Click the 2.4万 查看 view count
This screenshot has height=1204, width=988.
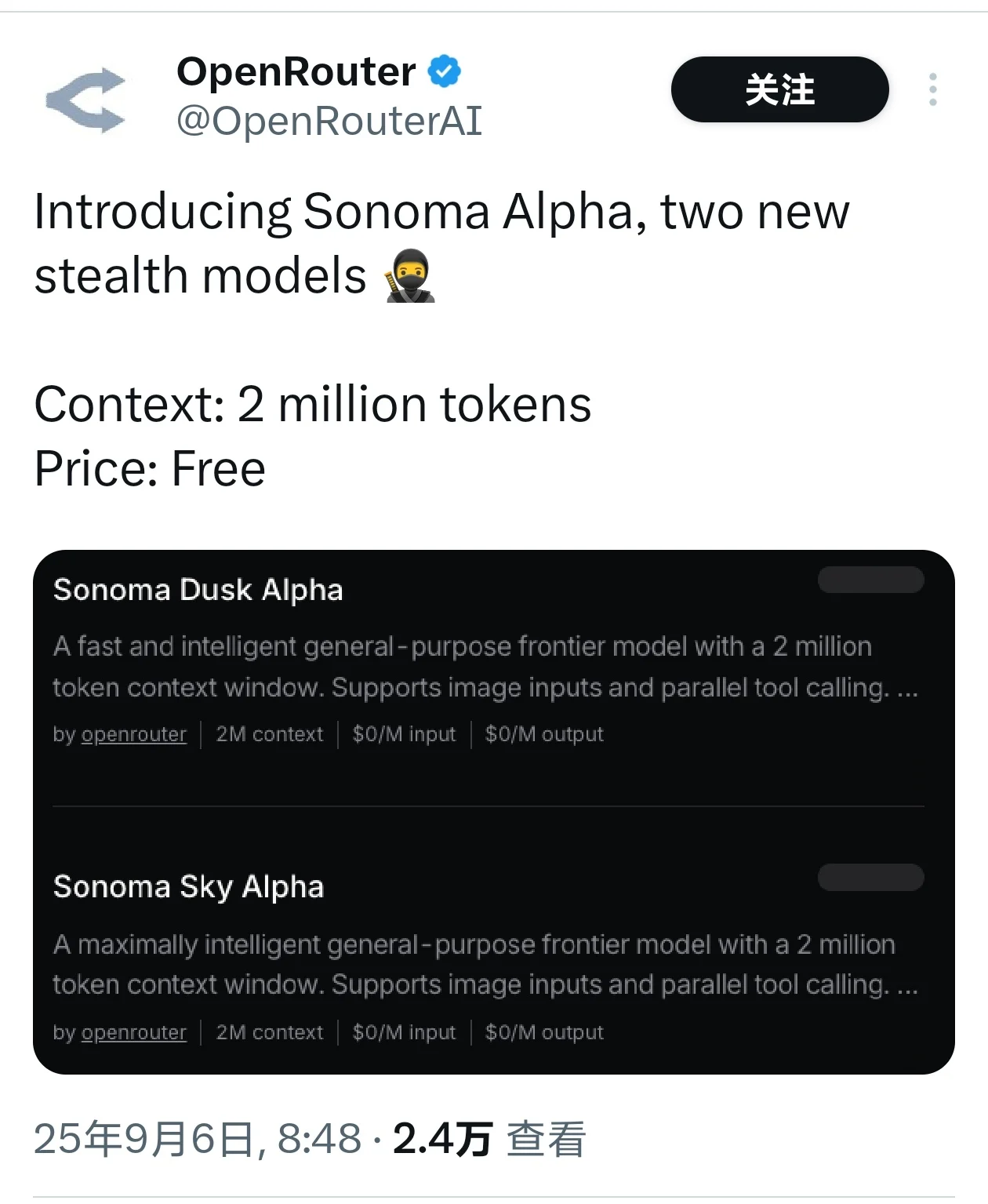(x=489, y=1139)
